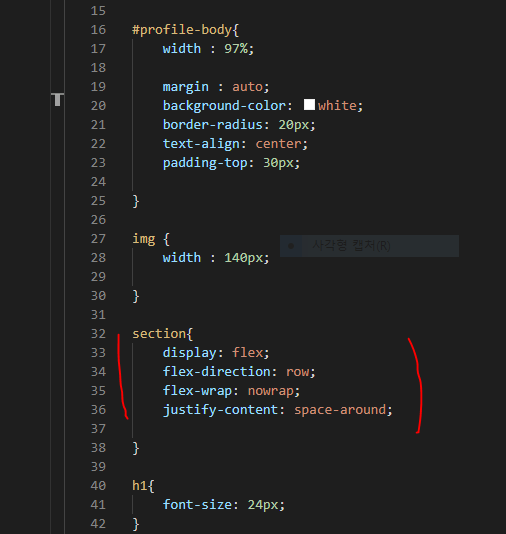Click the closing brace on line 38
Viewport: 506px width, 534px height.
[136, 448]
